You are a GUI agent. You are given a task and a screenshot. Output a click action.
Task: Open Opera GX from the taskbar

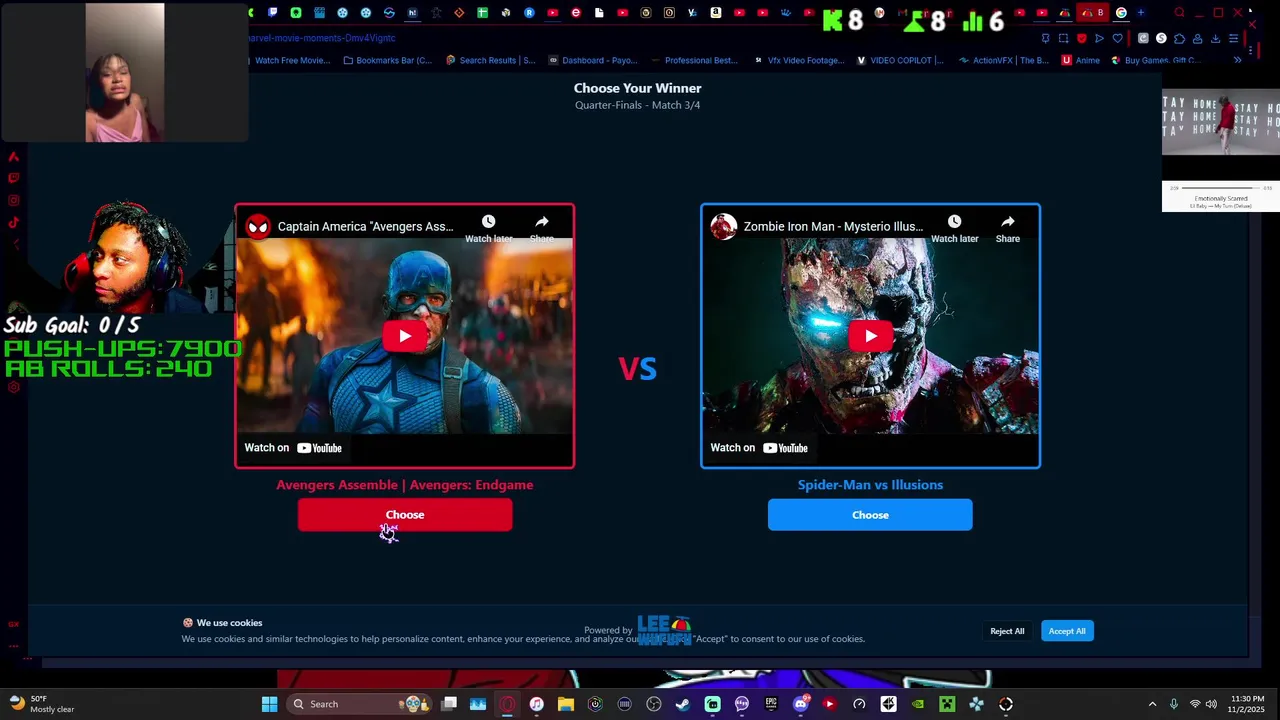[507, 704]
